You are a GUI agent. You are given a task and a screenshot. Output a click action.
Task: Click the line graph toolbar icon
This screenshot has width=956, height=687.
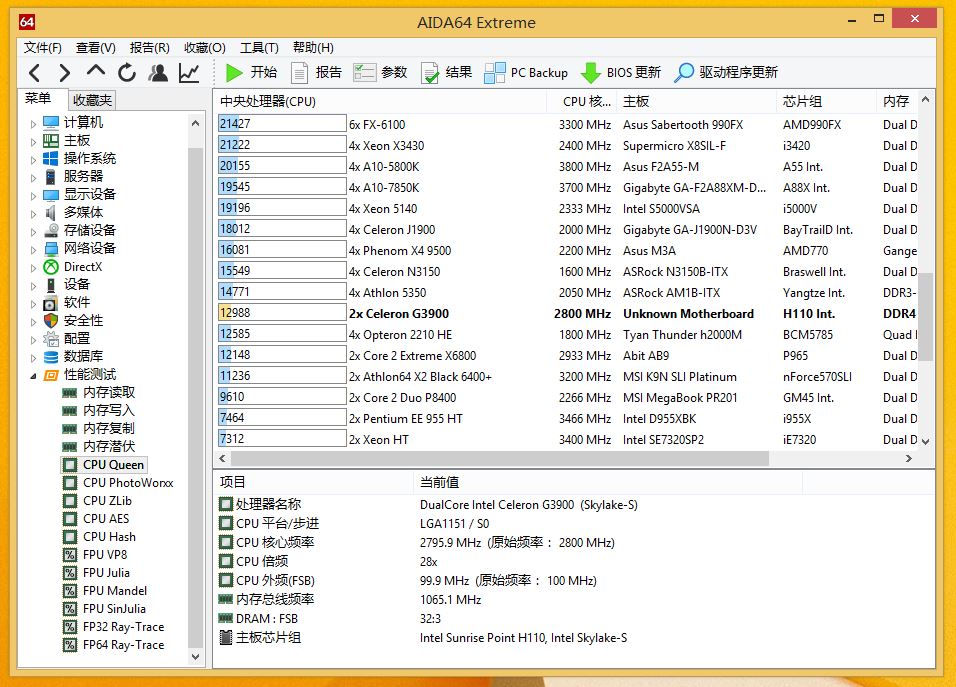[x=189, y=72]
